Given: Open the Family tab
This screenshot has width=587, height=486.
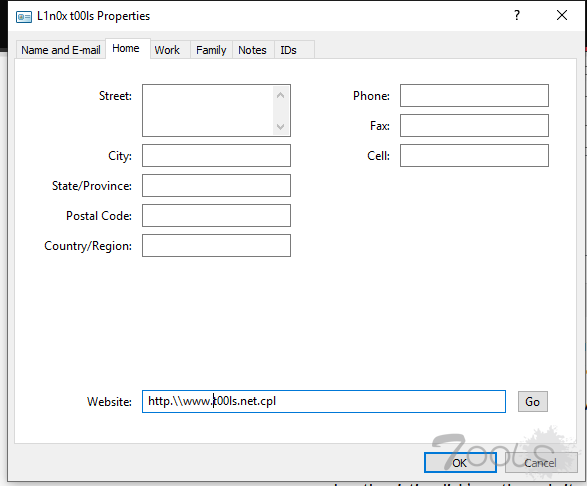Looking at the screenshot, I should (x=211, y=50).
